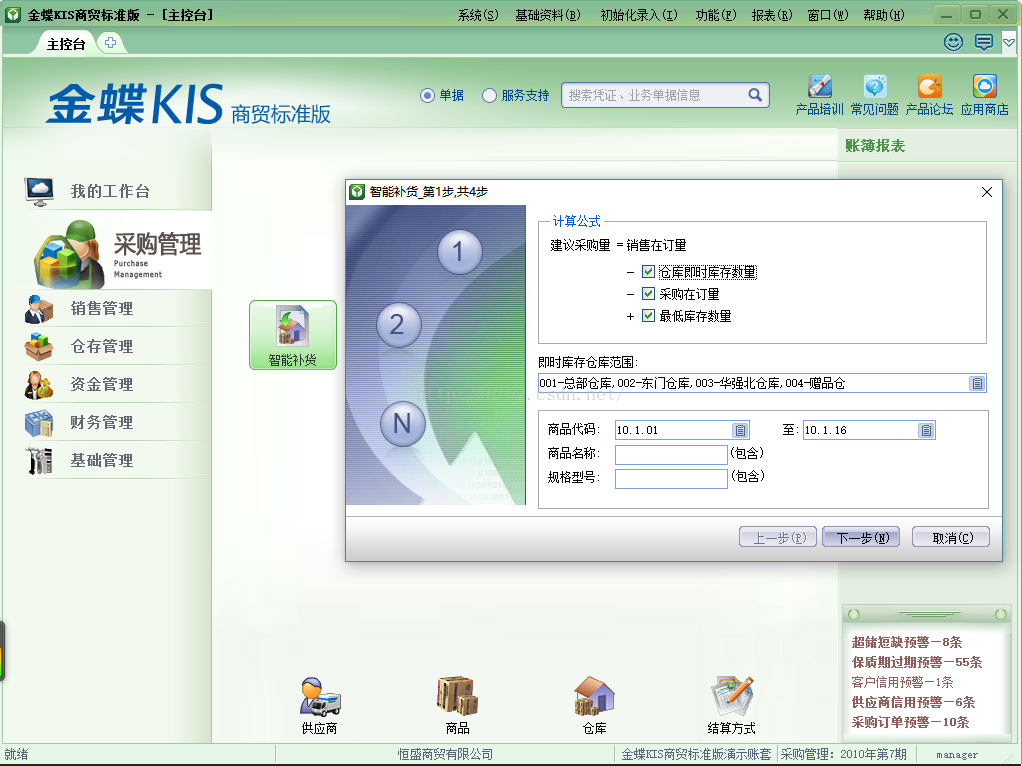Viewport: 1022px width, 766px height.
Task: Click the 规格型号 input field
Action: coord(671,479)
